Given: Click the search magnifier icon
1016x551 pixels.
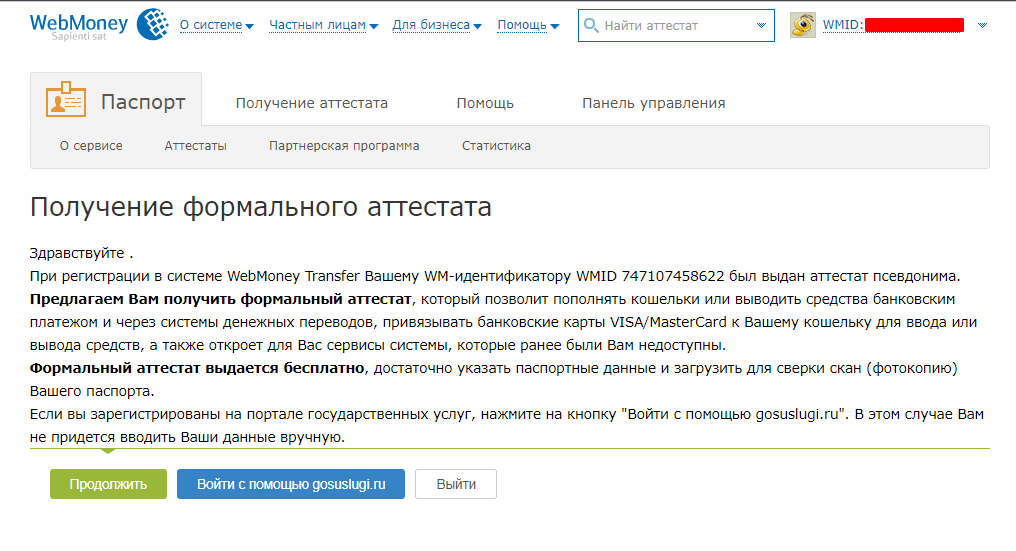Looking at the screenshot, I should 591,25.
